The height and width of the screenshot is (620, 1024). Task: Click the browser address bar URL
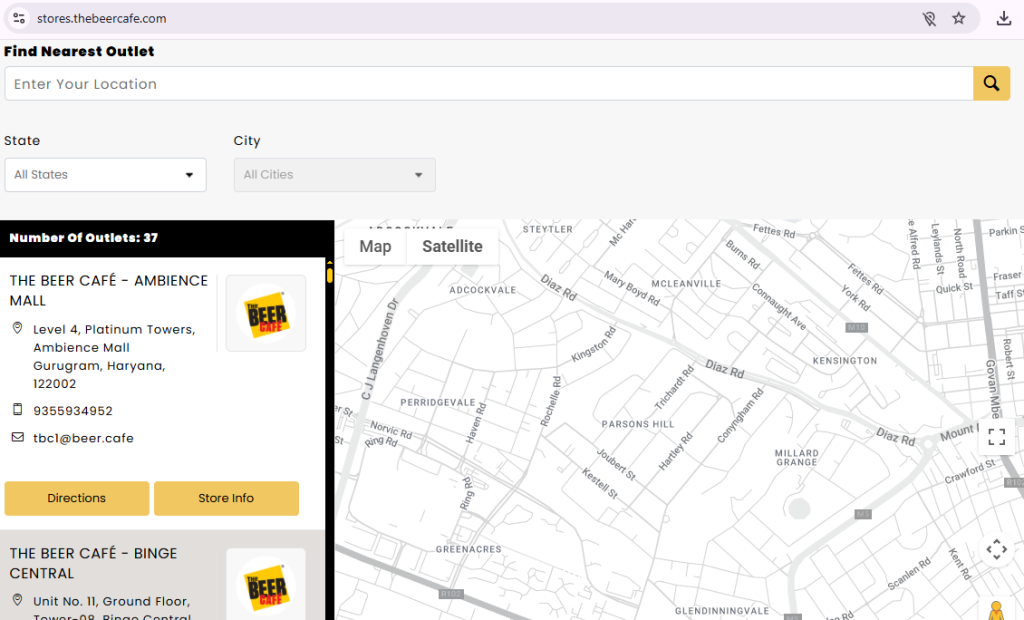102,18
